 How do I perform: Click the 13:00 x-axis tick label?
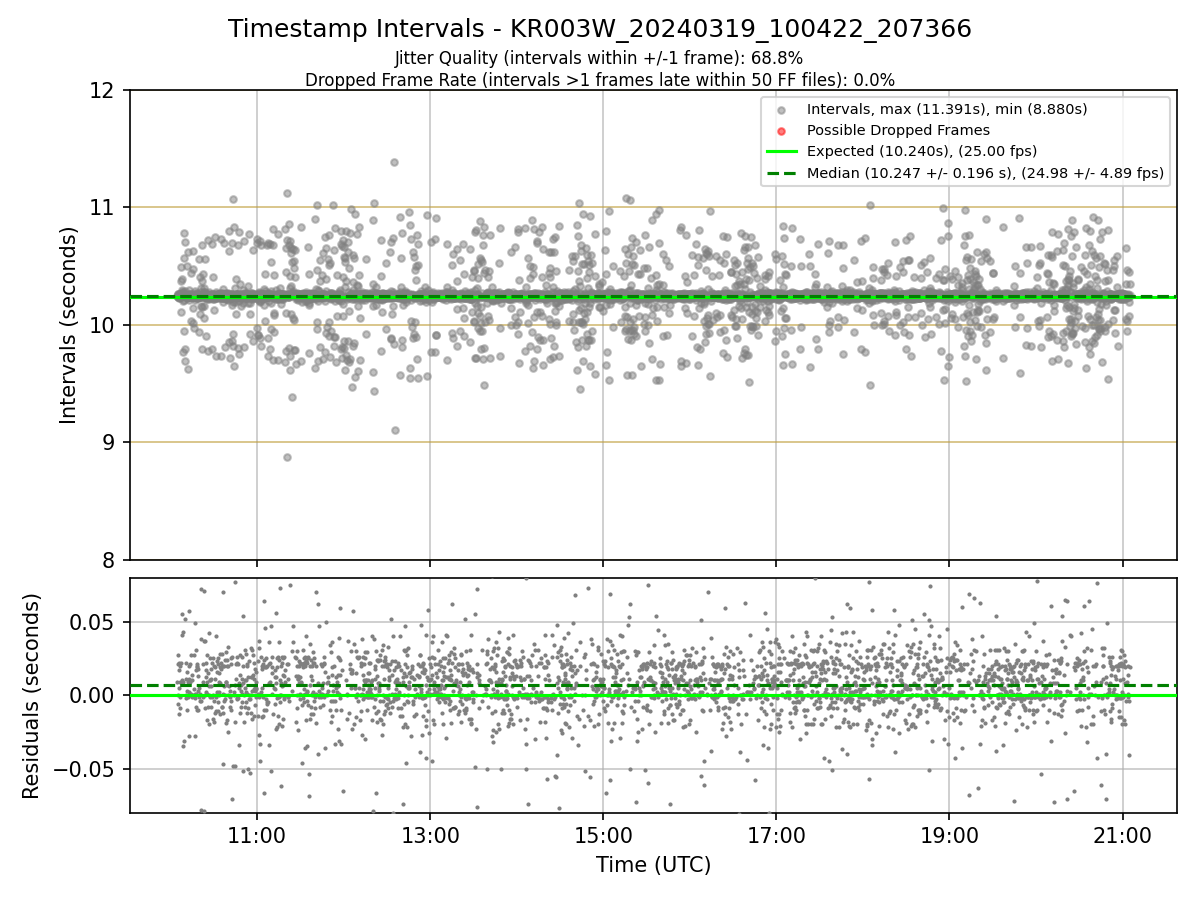coord(430,834)
